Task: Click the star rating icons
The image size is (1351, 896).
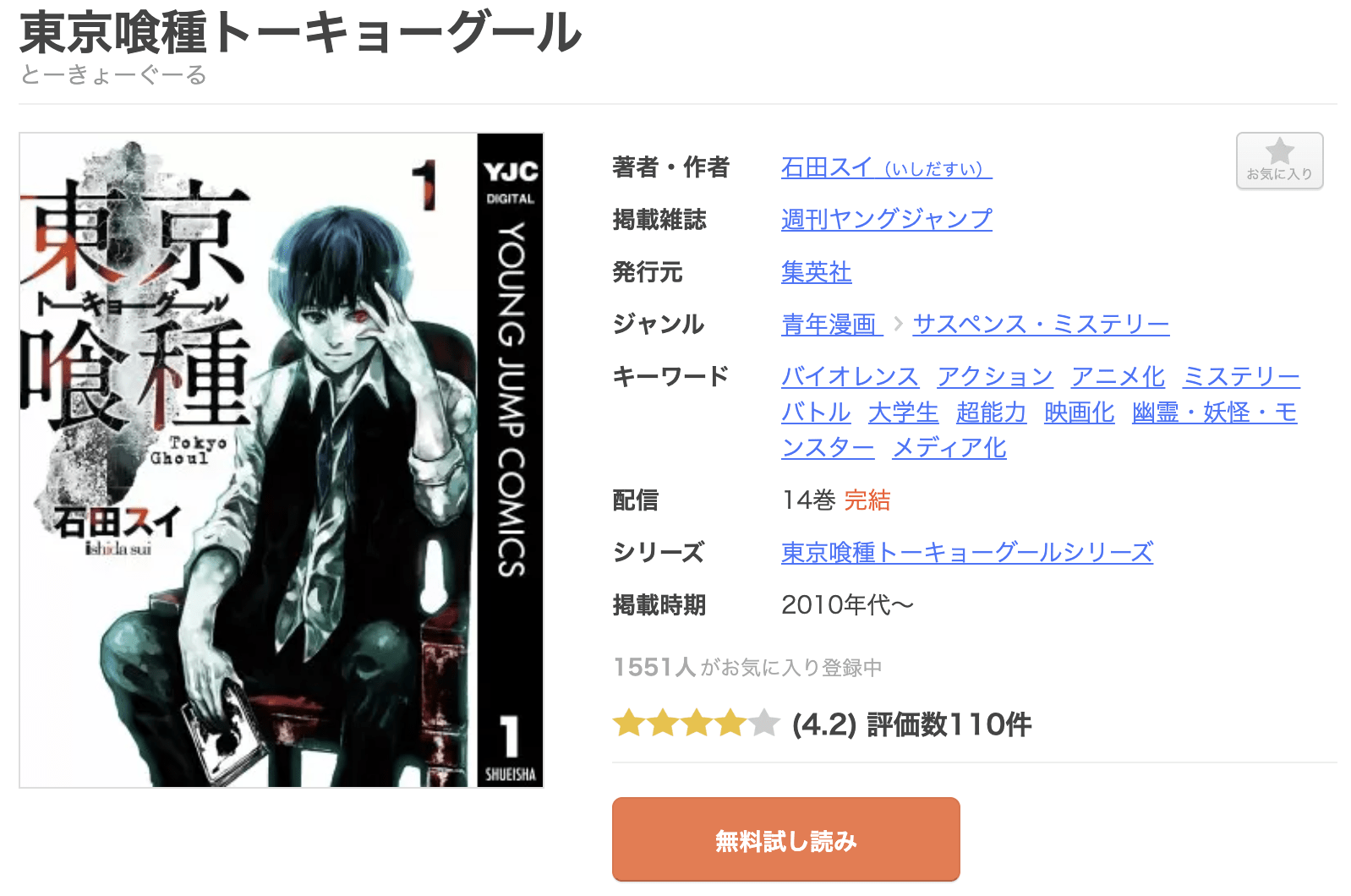Action: tap(696, 724)
